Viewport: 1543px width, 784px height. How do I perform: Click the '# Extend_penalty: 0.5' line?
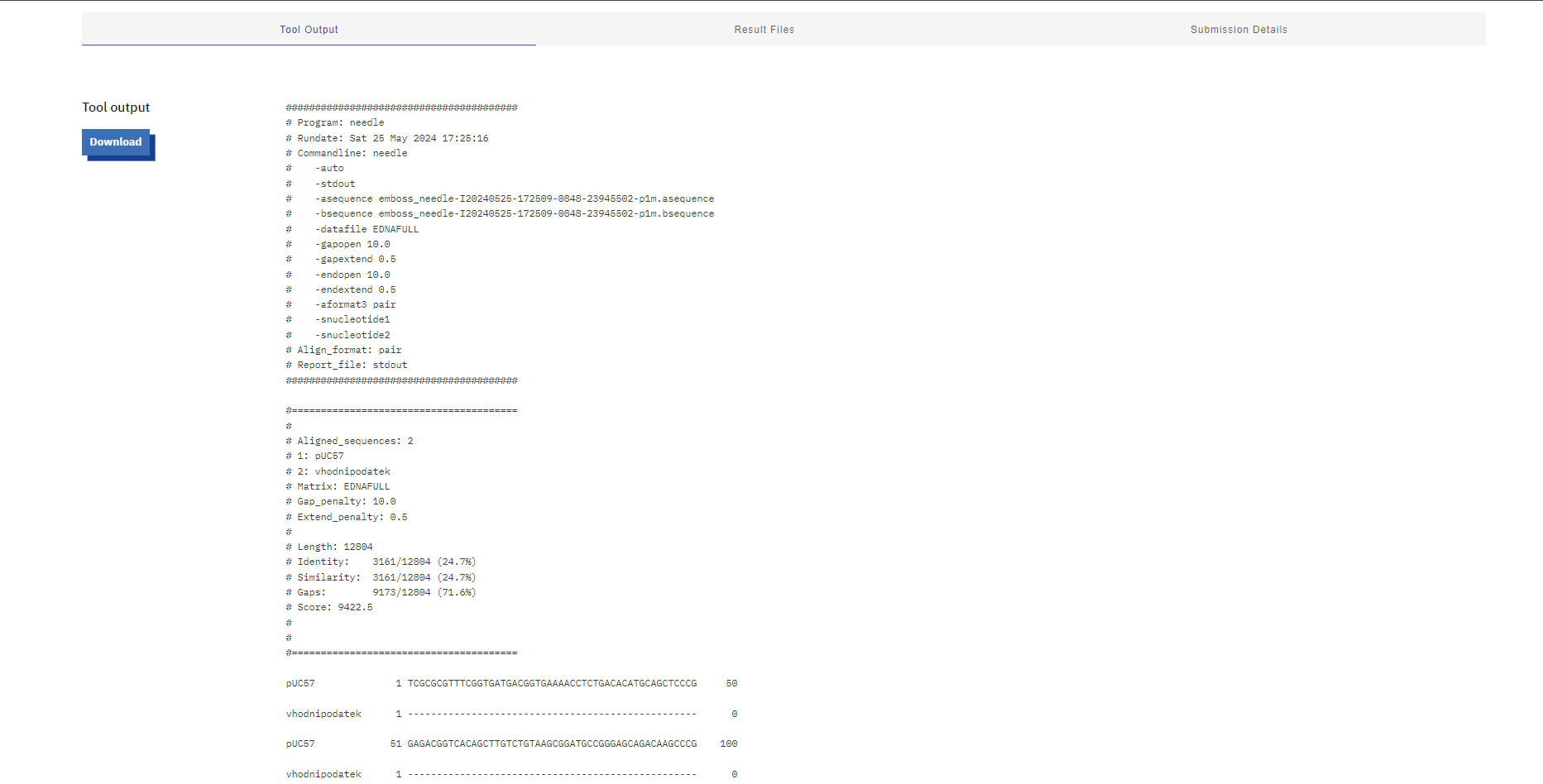click(347, 517)
